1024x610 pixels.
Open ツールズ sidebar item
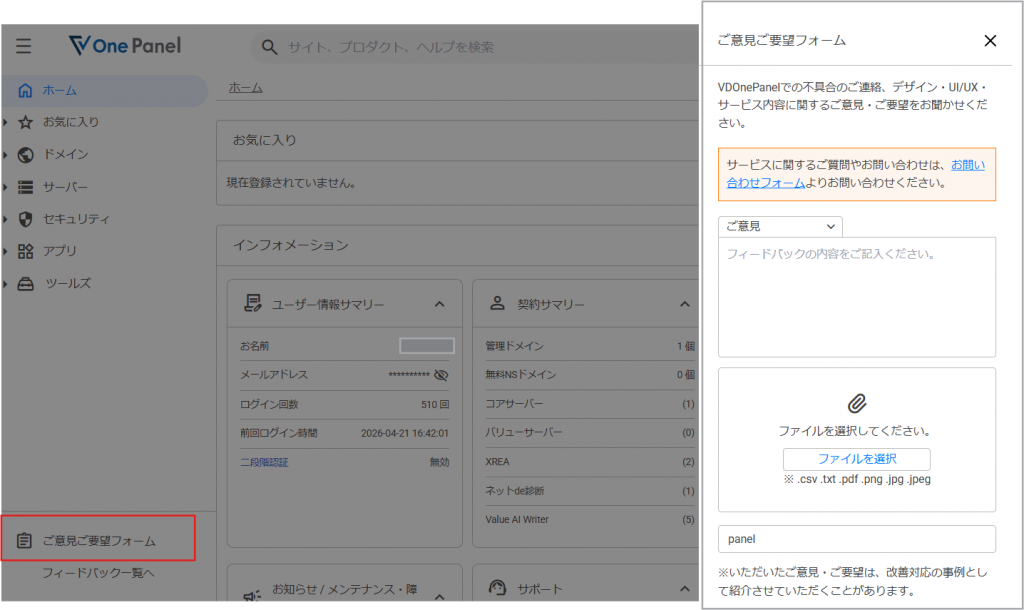tap(68, 283)
